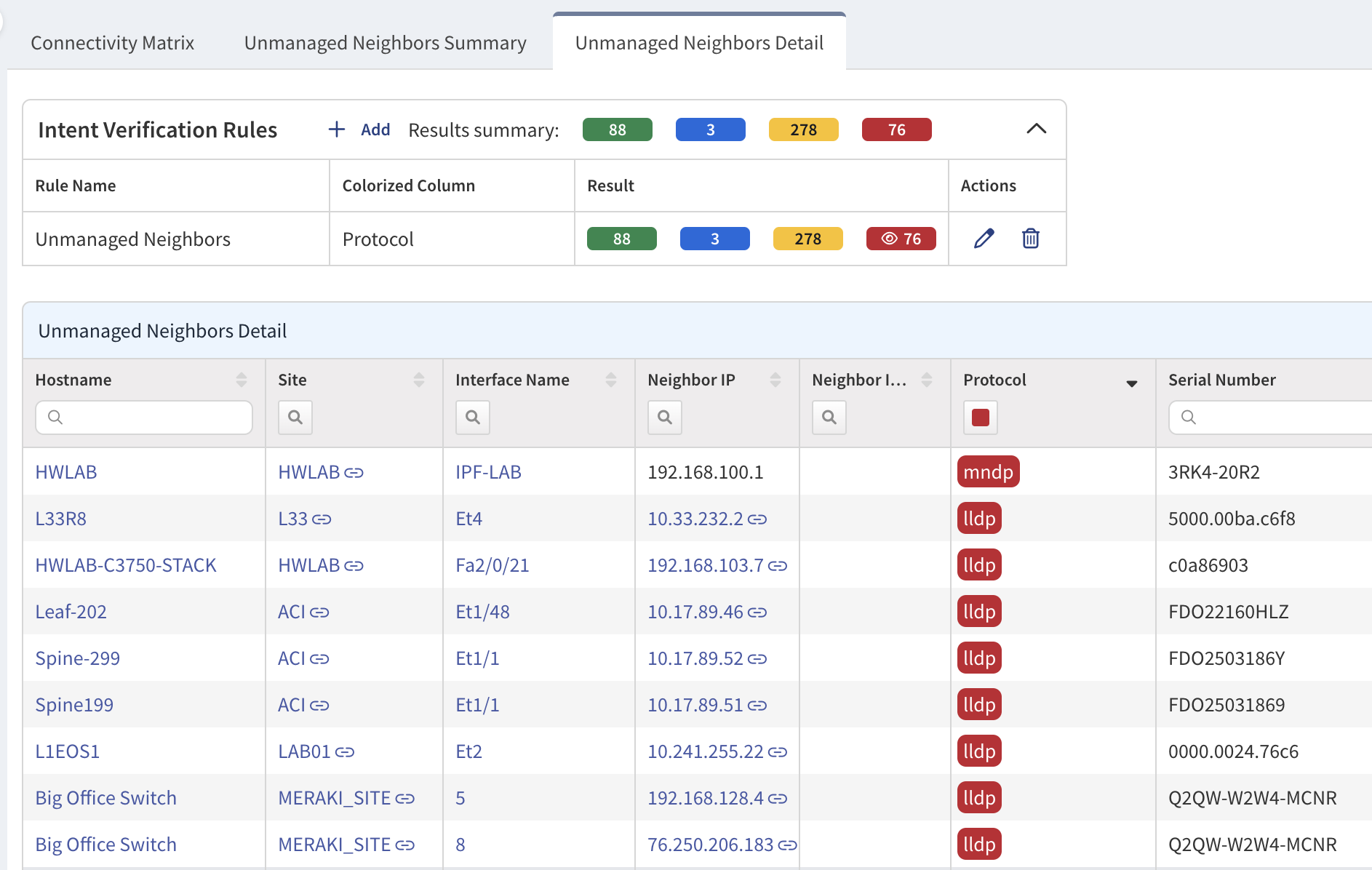Viewport: 1372px width, 870px height.
Task: Edit the Unmanaged Neighbors rule with pencil icon
Action: tap(984, 239)
